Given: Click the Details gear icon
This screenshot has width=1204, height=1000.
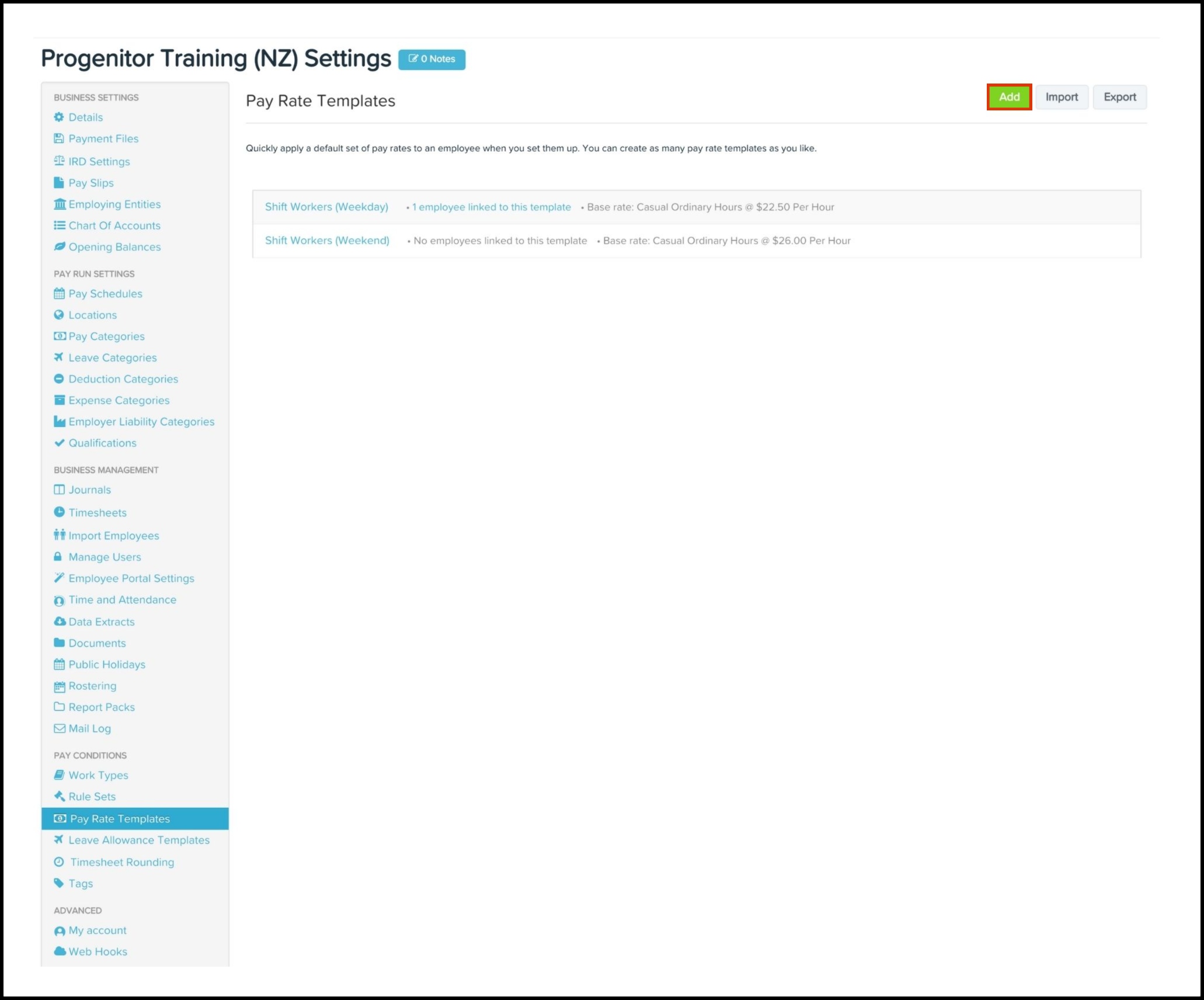Looking at the screenshot, I should [x=59, y=117].
